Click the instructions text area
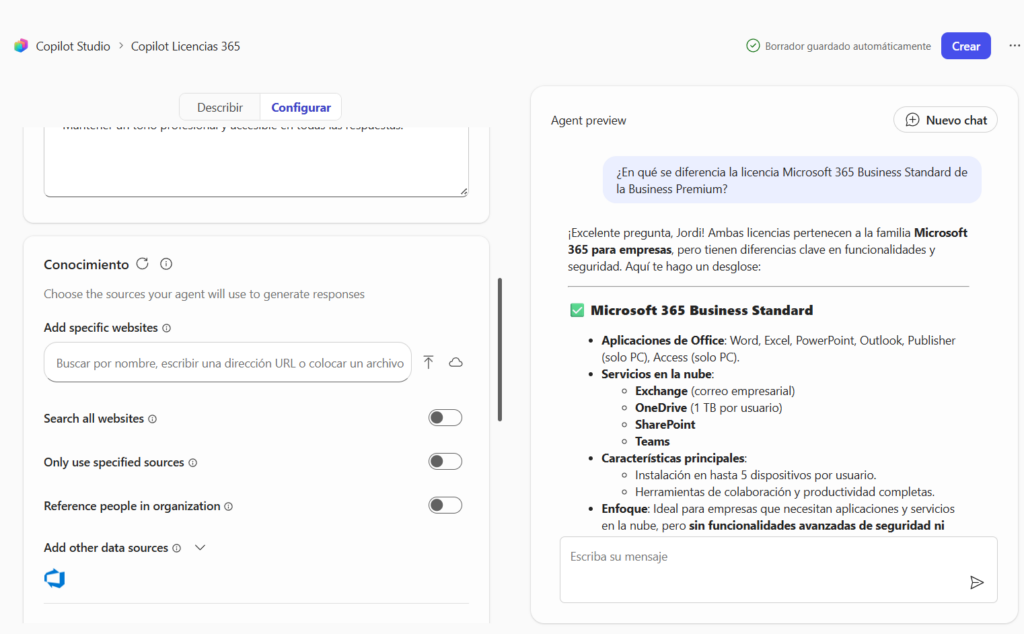Image resolution: width=1024 pixels, height=634 pixels. 256,161
